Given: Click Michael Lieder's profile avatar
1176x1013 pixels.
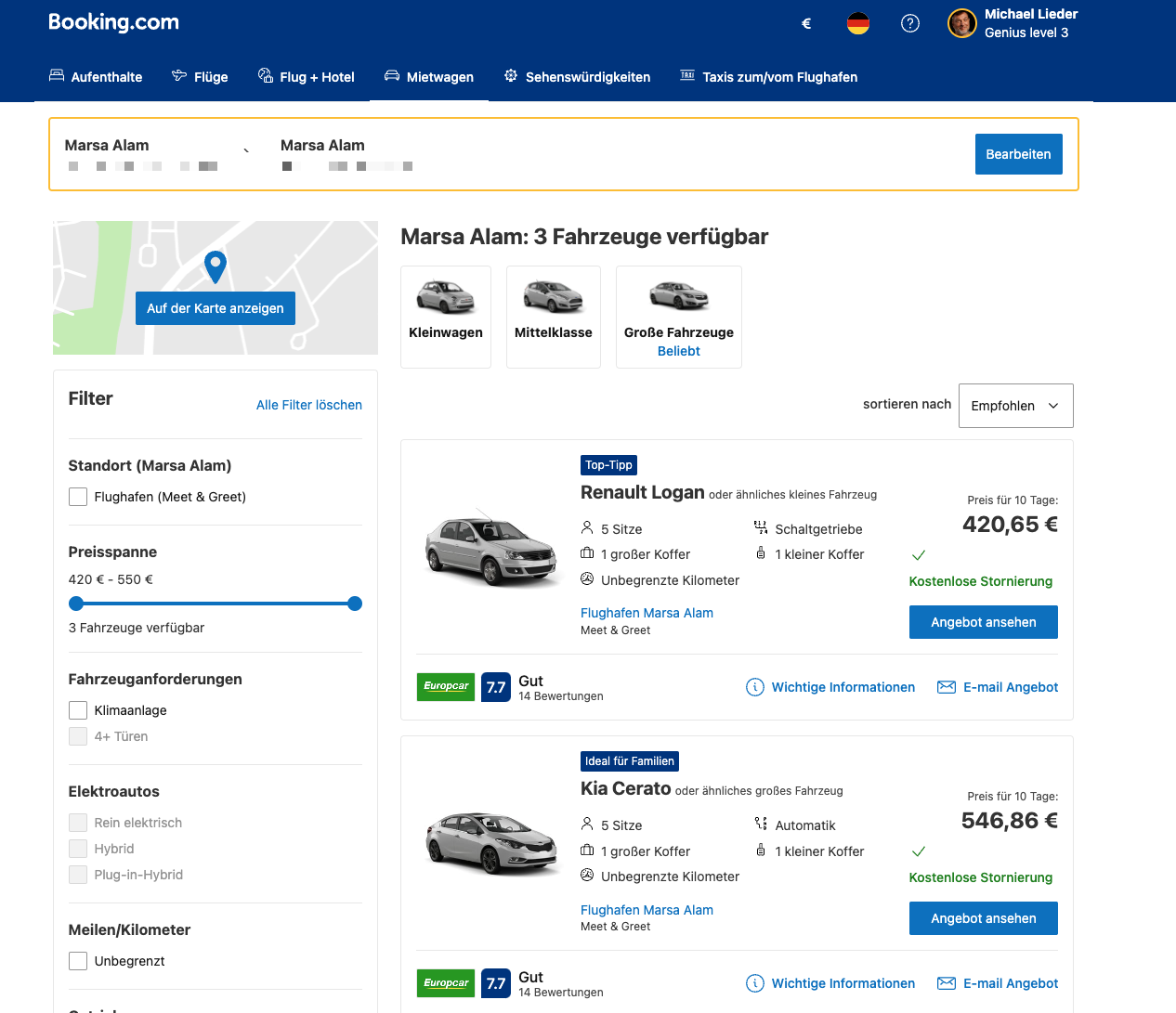Looking at the screenshot, I should coord(961,23).
